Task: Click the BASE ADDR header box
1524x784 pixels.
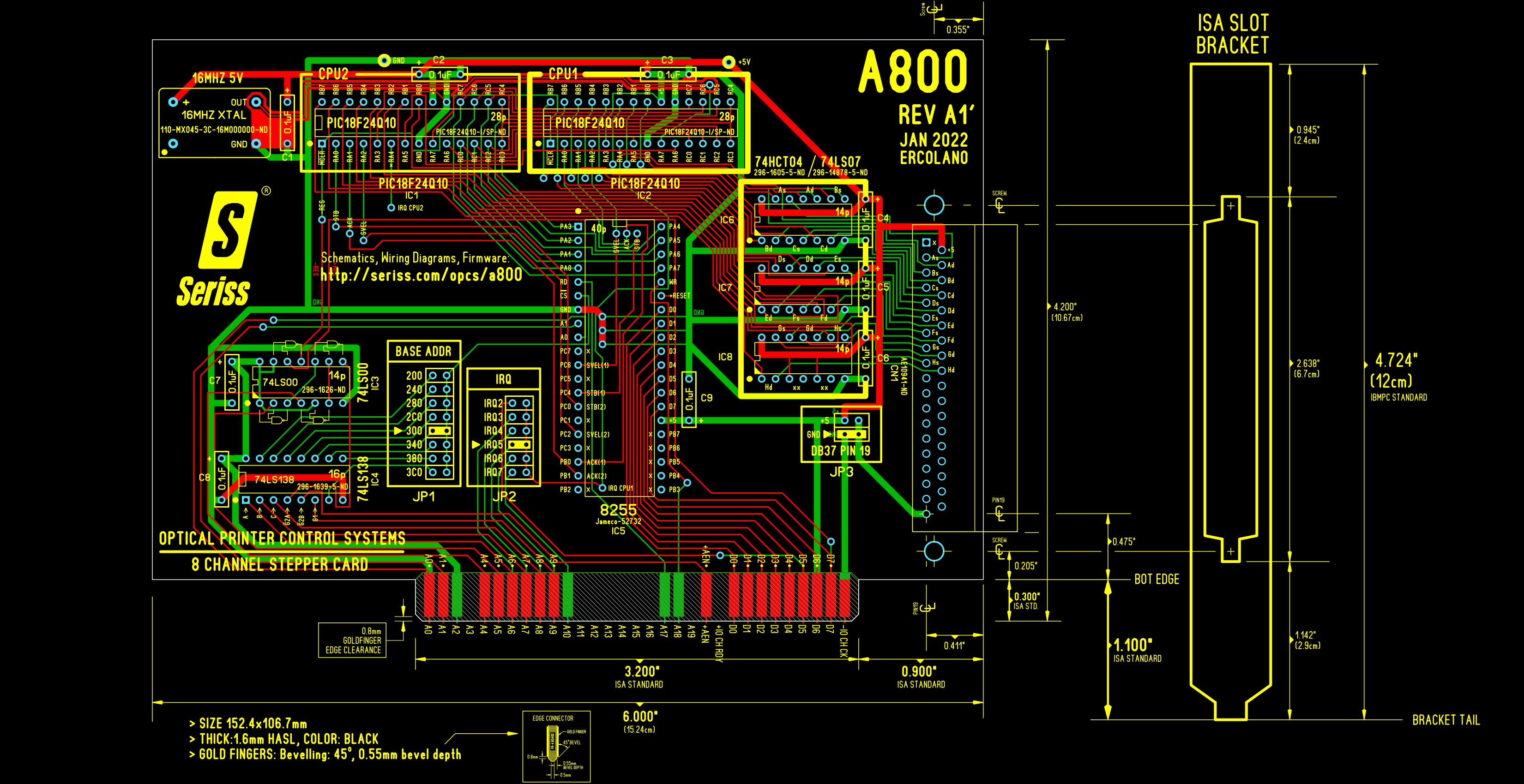Action: click(424, 351)
